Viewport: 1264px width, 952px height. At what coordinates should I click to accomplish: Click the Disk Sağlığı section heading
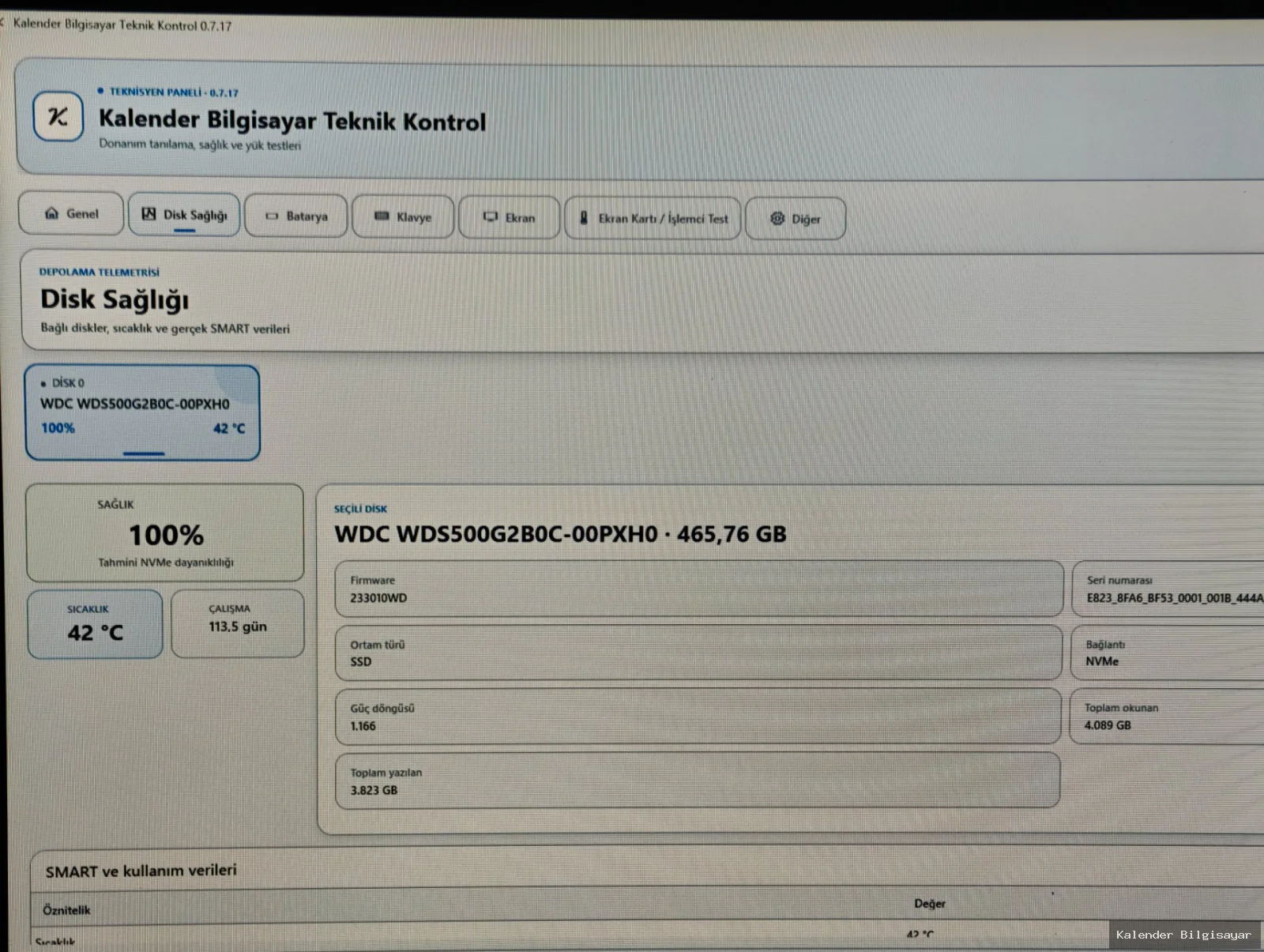tap(115, 299)
